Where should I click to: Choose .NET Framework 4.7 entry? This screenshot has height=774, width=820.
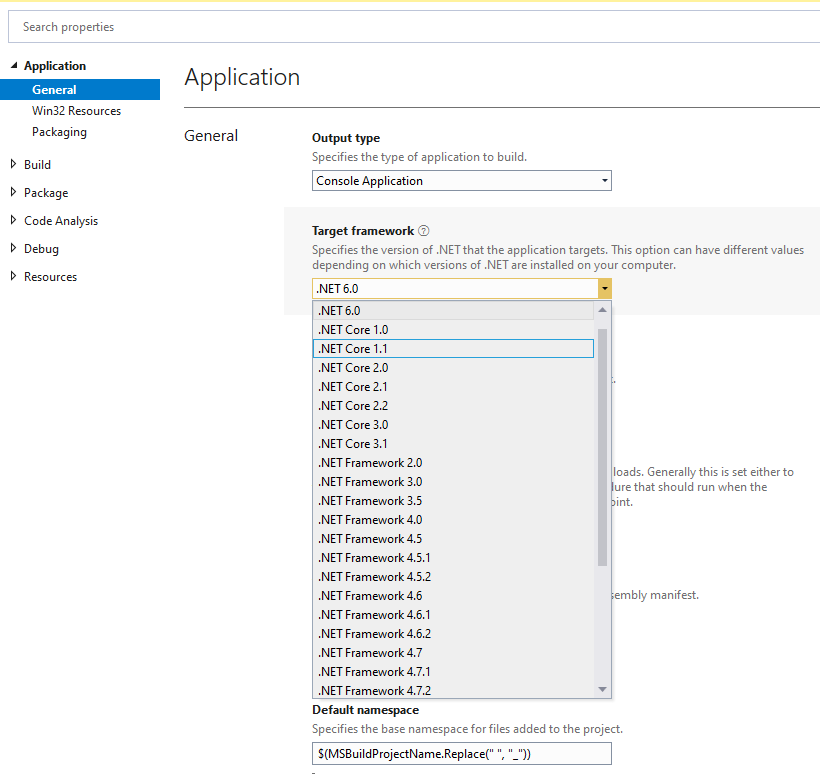pos(453,653)
